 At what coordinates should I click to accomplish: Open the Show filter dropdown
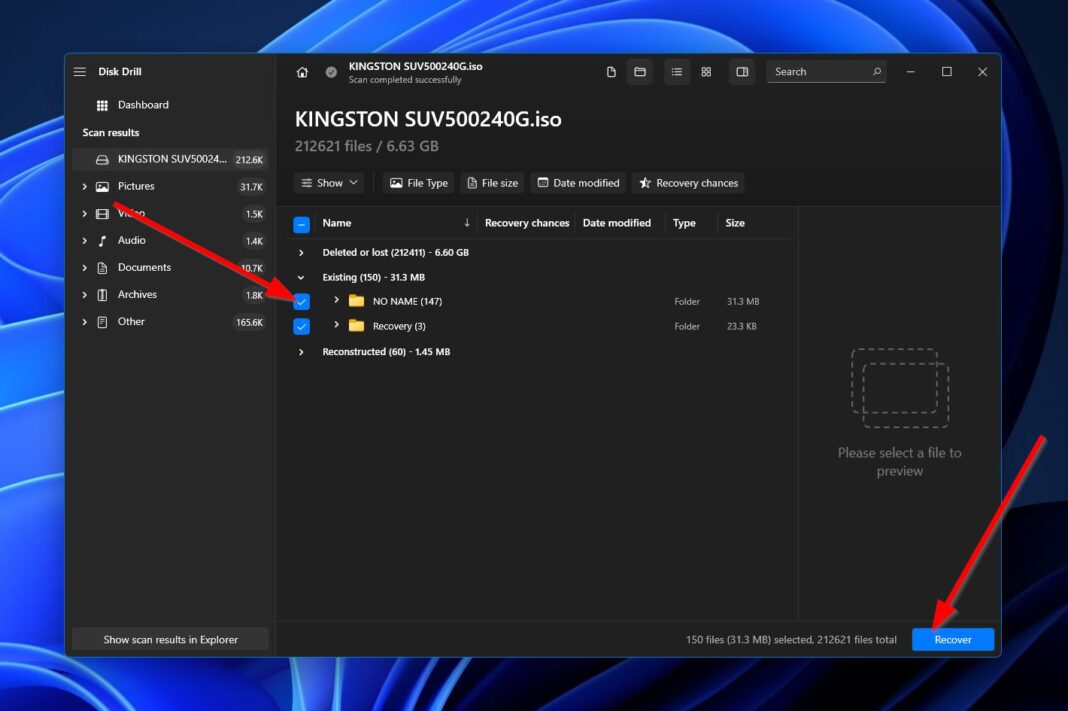click(x=330, y=183)
